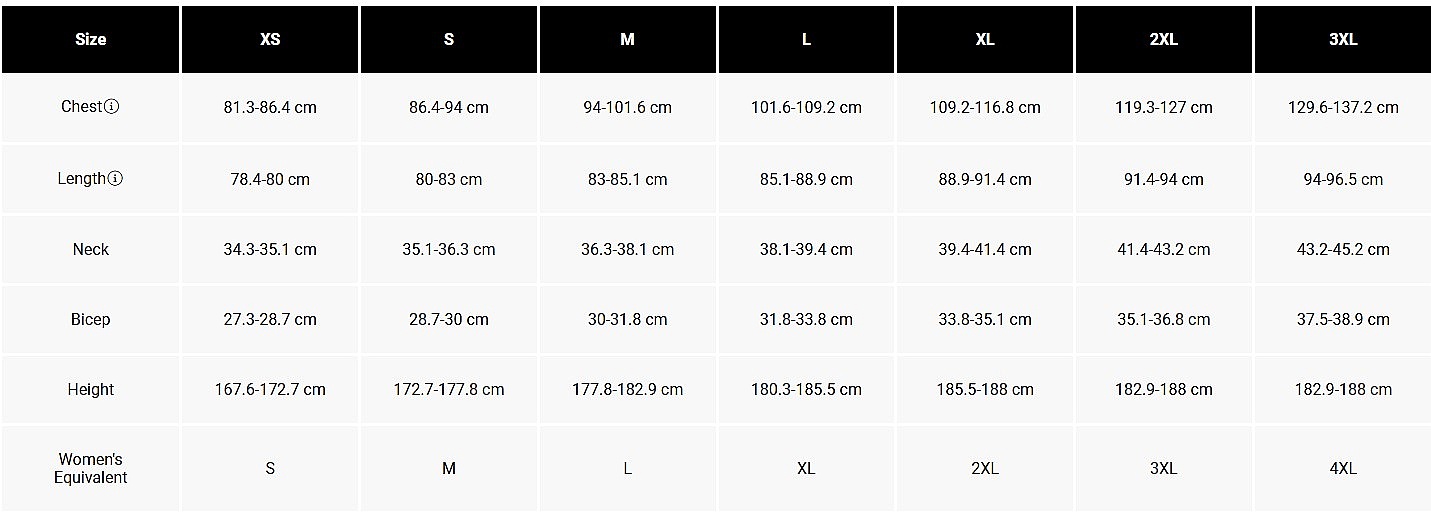The width and height of the screenshot is (1431, 515).
Task: Click the 4XL women's equivalent cell
Action: point(1343,468)
